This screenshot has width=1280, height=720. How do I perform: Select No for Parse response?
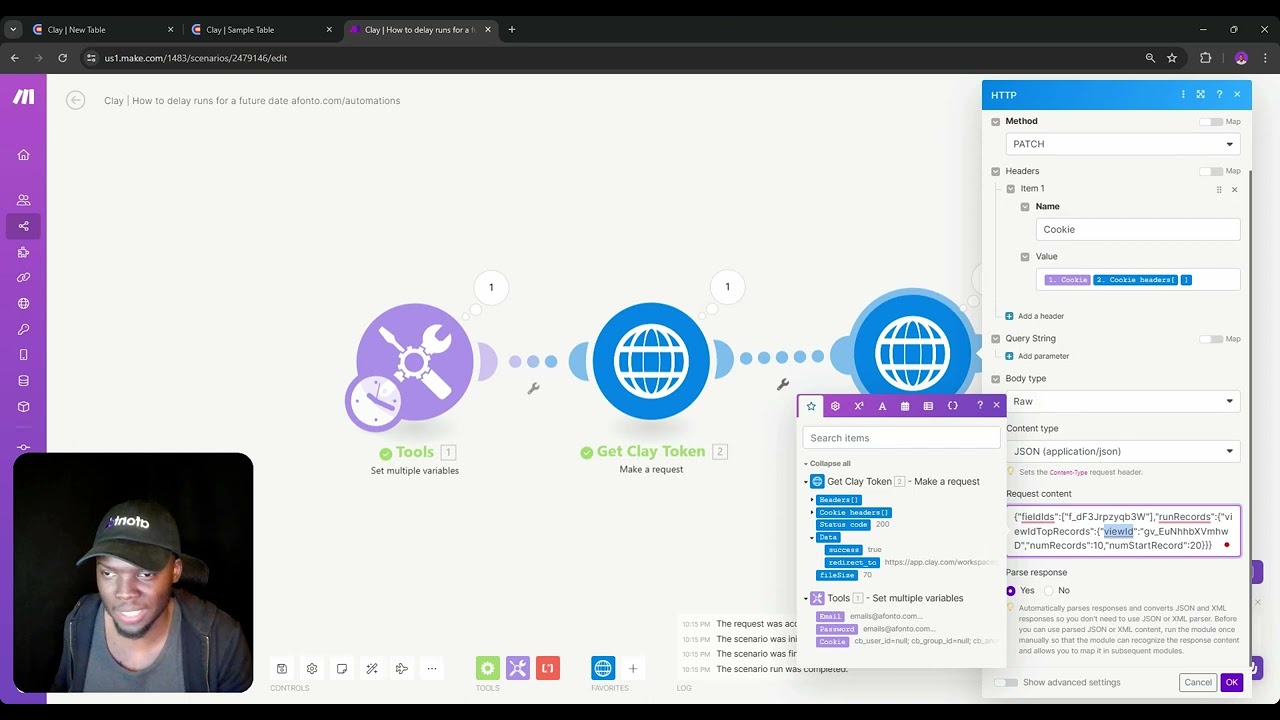1049,591
